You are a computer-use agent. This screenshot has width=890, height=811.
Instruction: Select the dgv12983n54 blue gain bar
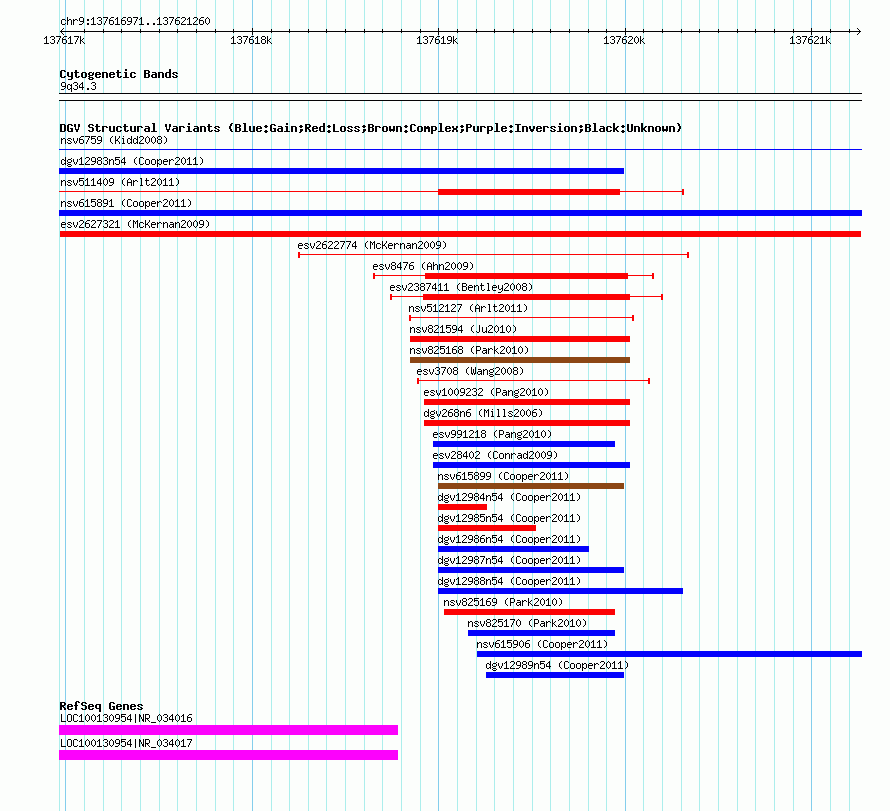tap(341, 171)
